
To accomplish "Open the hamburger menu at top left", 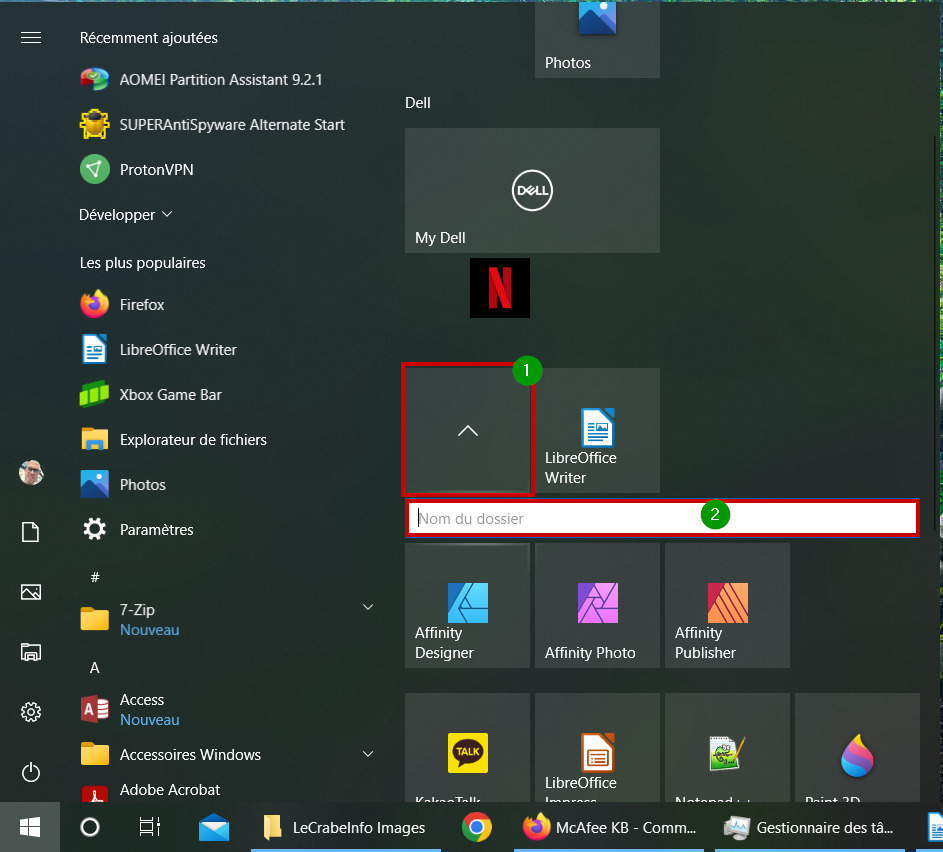I will click(x=31, y=38).
